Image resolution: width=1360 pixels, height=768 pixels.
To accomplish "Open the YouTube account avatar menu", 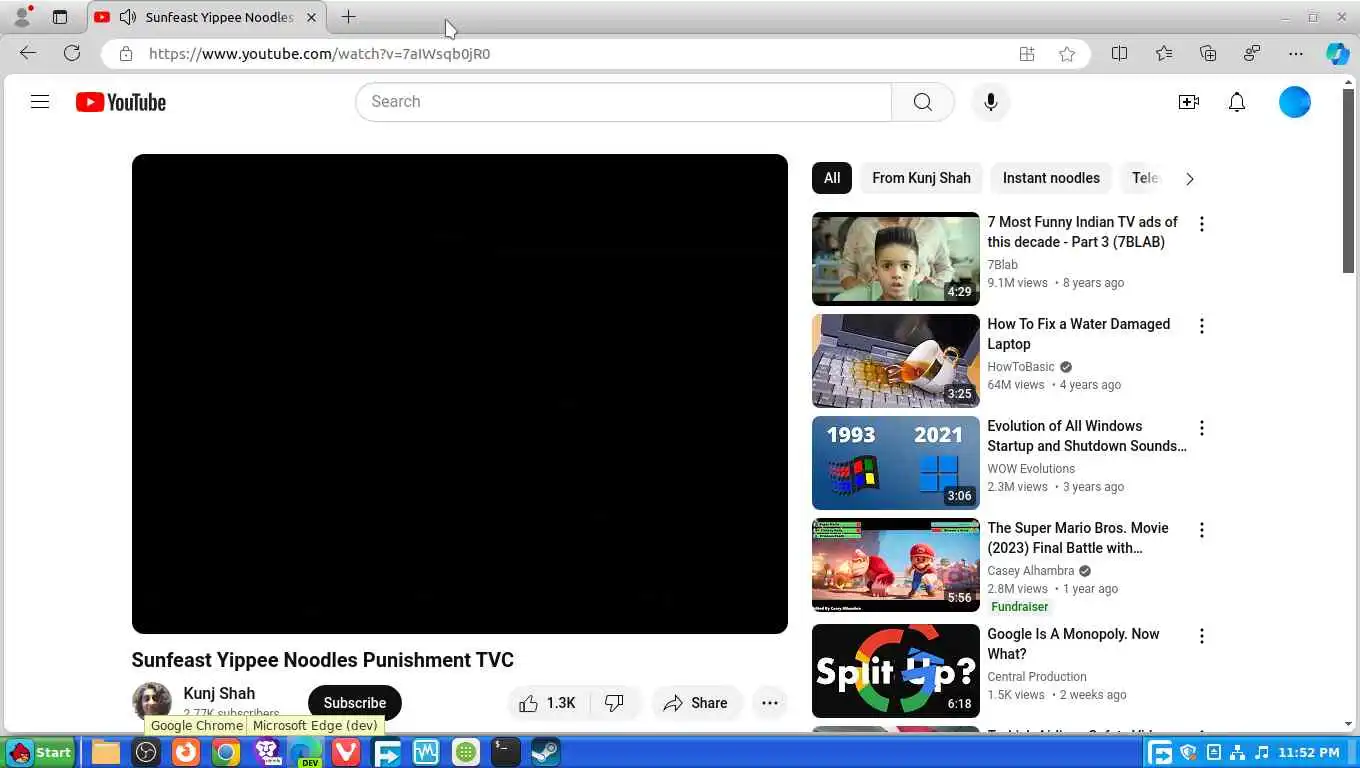I will 1295,102.
